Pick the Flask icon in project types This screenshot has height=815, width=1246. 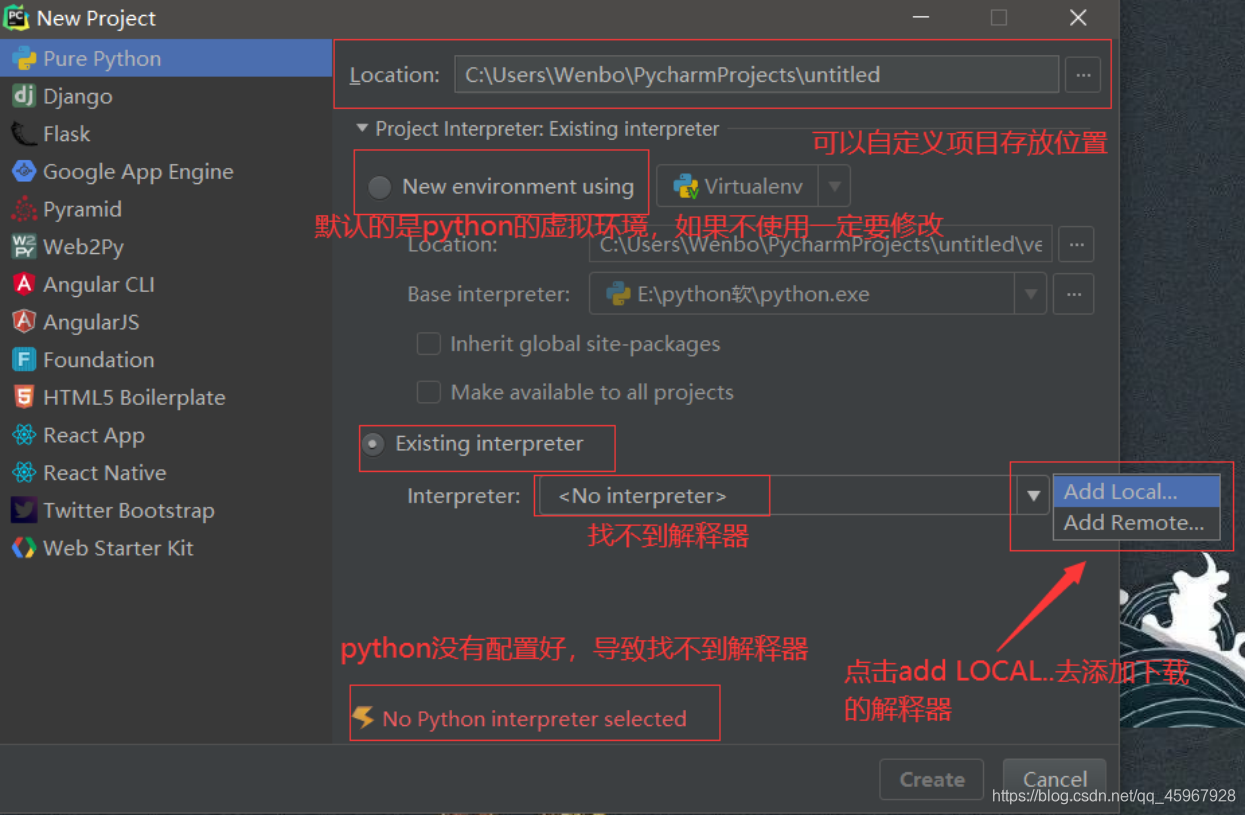point(24,134)
